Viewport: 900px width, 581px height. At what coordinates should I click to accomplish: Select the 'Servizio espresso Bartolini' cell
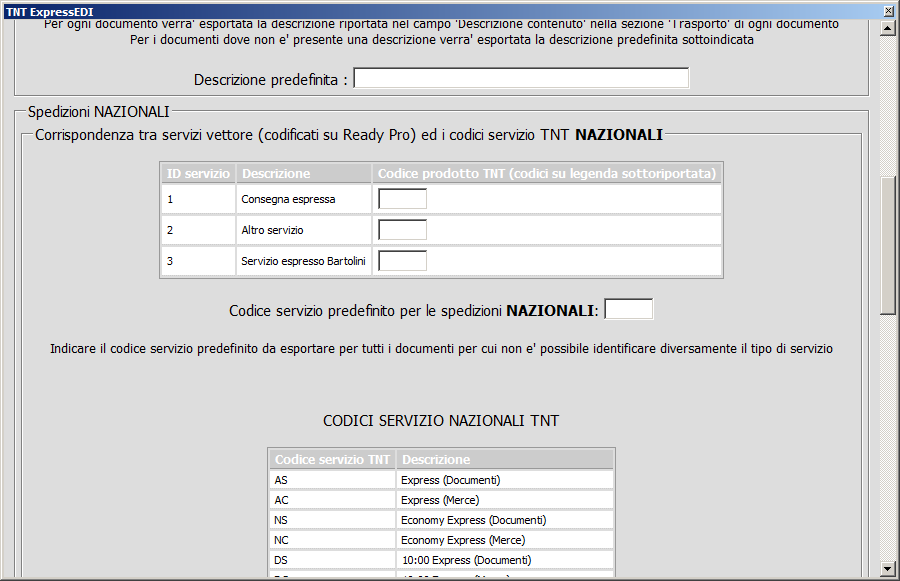[x=304, y=261]
